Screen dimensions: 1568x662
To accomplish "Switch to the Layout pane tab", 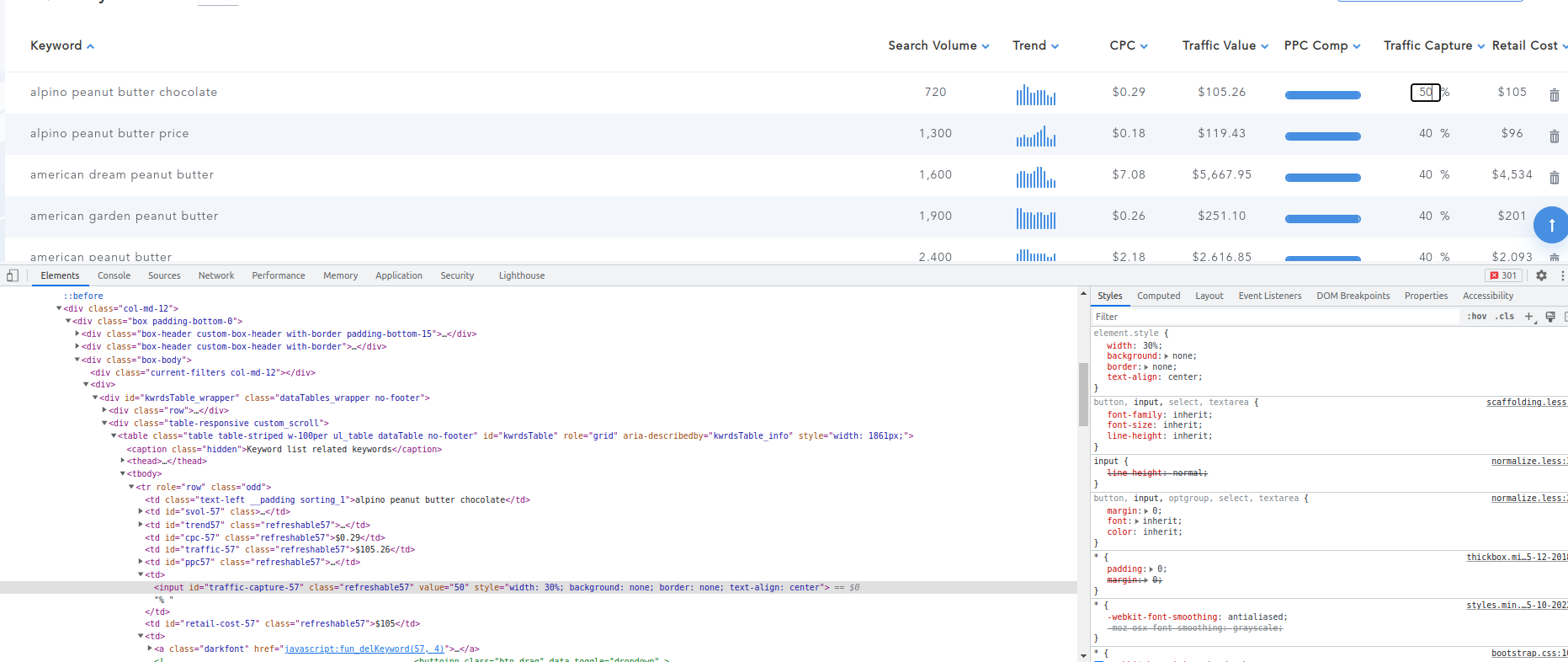I will coord(1209,296).
